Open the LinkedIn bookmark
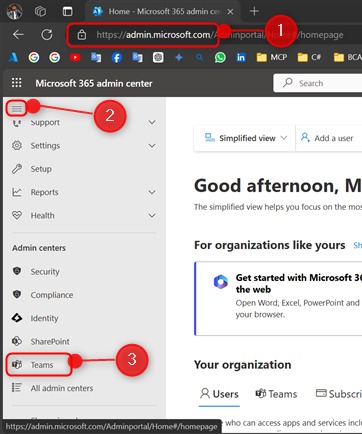Screen dimensions: 362x434 click(x=241, y=58)
